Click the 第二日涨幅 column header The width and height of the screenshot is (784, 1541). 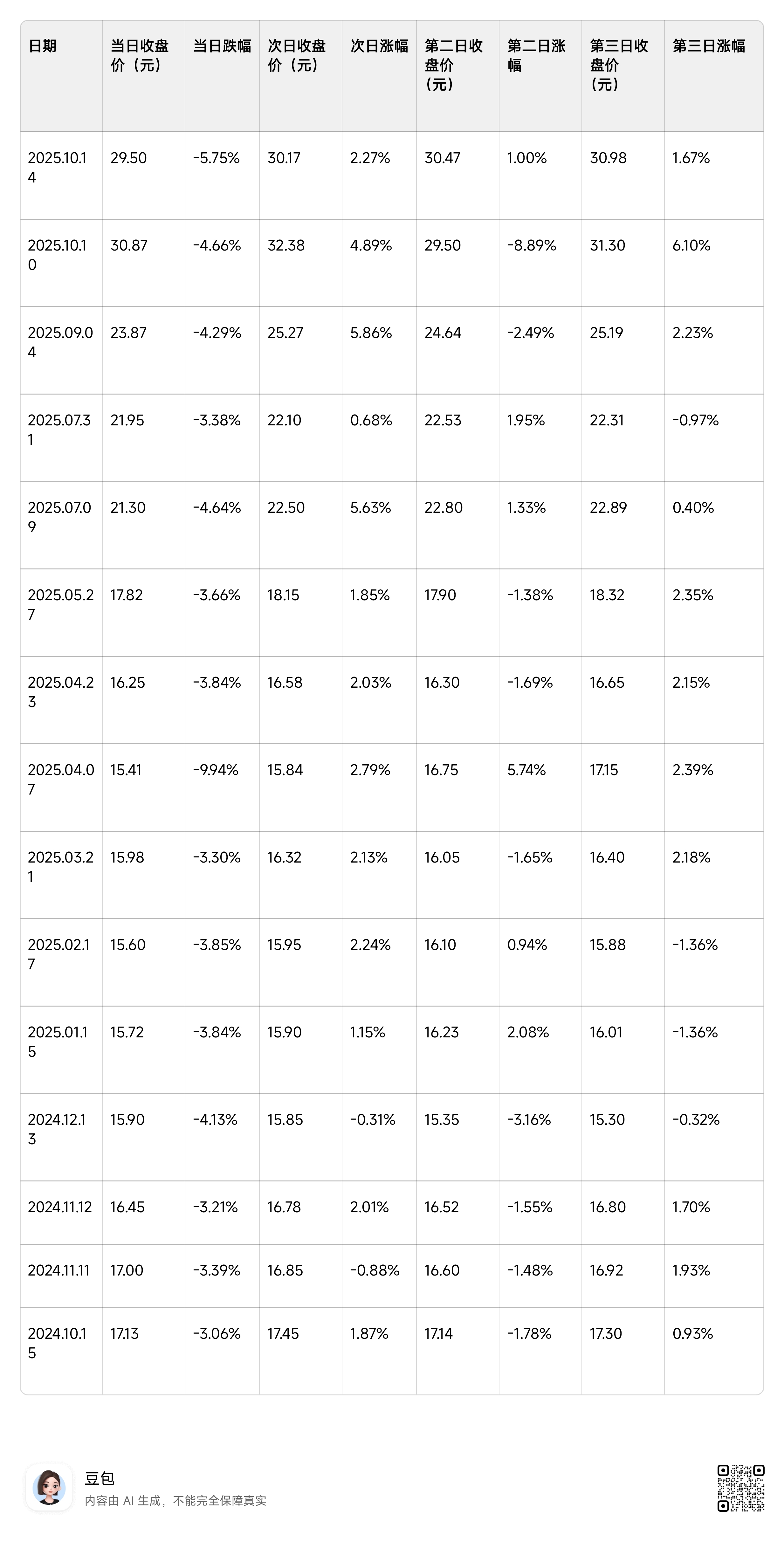point(536,55)
